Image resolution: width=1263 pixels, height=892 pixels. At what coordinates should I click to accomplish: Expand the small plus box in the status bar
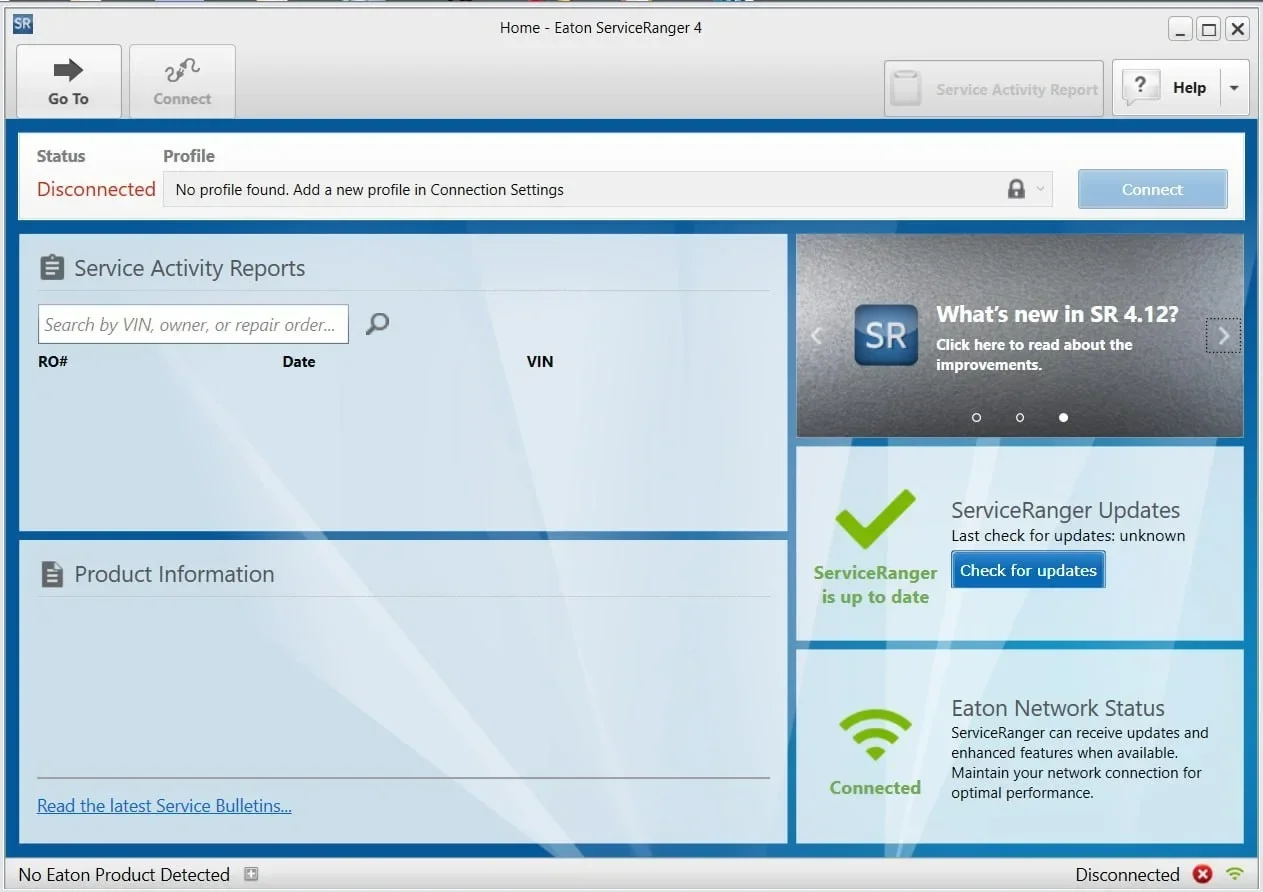[x=251, y=875]
